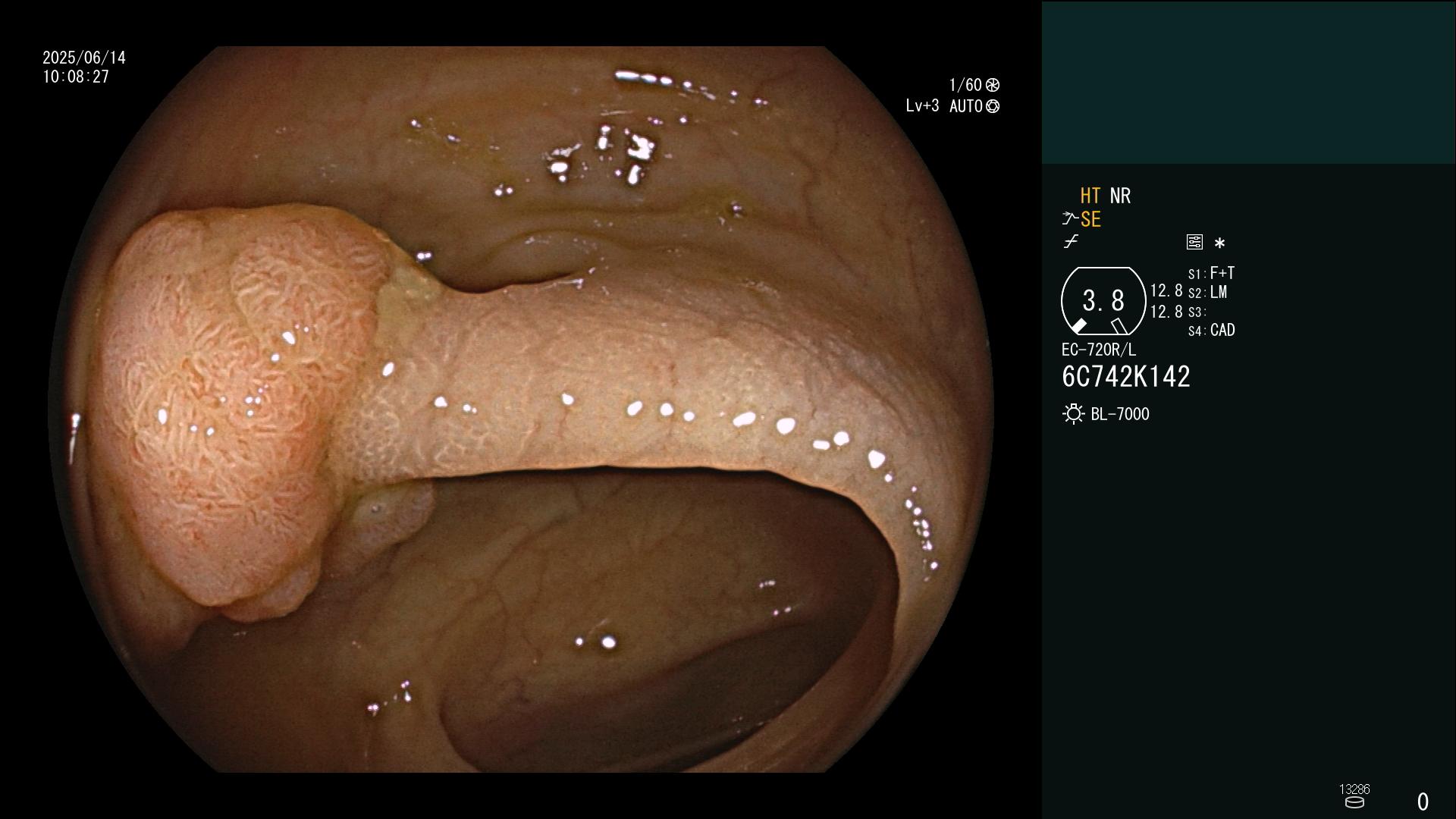The height and width of the screenshot is (819, 1456).
Task: Click the storage disk icon
Action: click(1354, 802)
